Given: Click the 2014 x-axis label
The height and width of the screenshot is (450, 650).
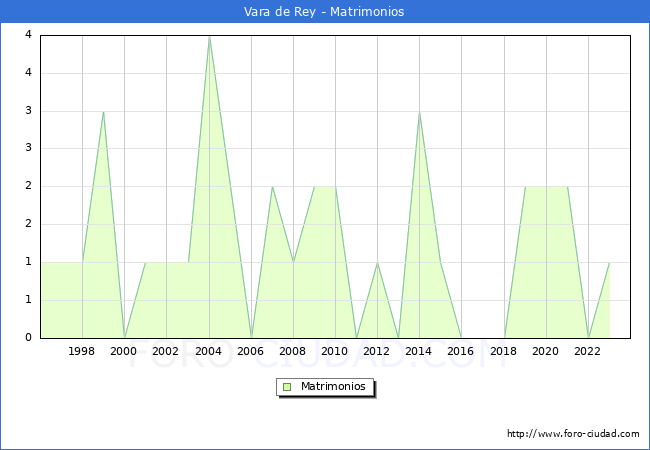Looking at the screenshot, I should 419,351.
